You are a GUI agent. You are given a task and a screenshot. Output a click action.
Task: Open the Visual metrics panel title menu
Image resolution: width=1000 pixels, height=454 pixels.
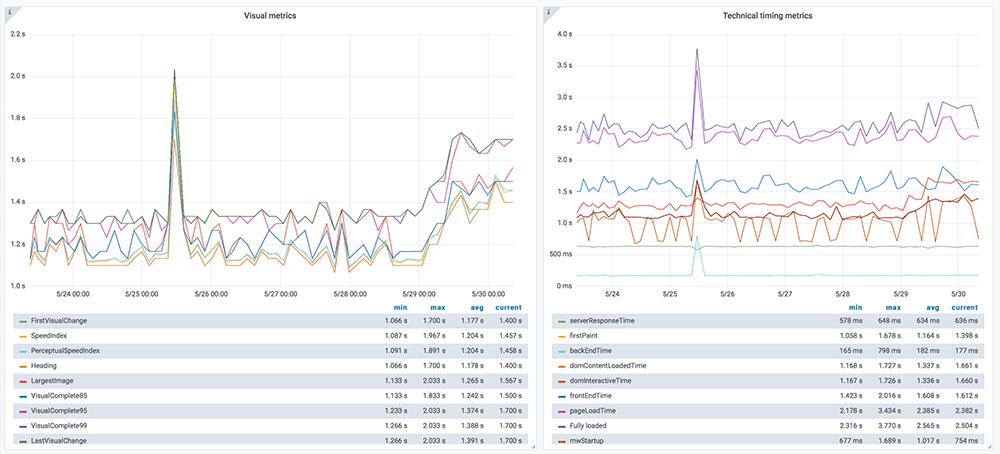click(270, 16)
